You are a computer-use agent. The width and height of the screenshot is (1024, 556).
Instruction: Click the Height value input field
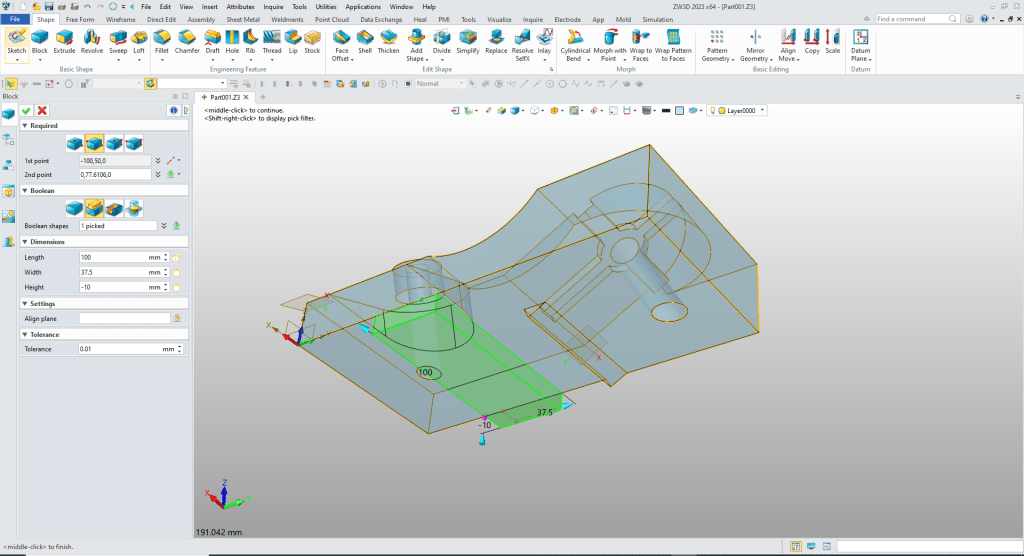tap(113, 287)
